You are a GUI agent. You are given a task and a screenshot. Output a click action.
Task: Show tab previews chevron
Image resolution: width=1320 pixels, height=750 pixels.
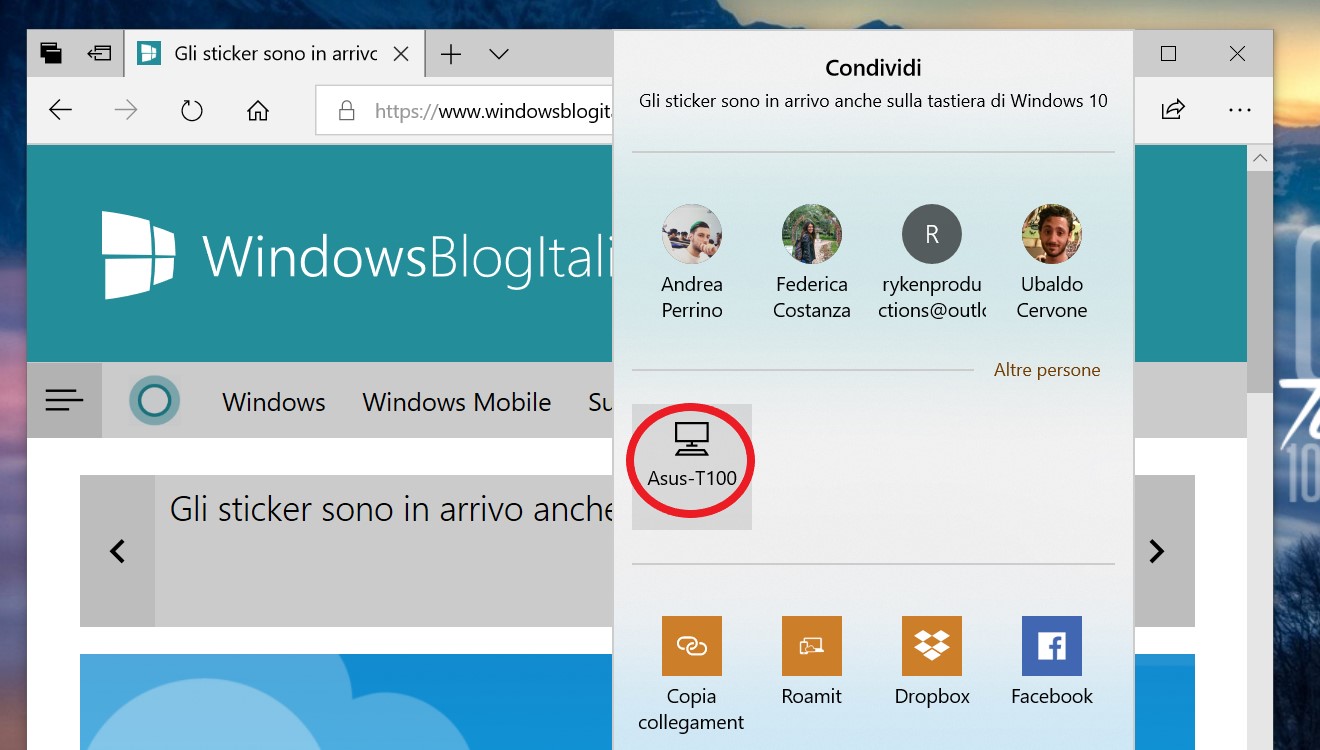[499, 54]
